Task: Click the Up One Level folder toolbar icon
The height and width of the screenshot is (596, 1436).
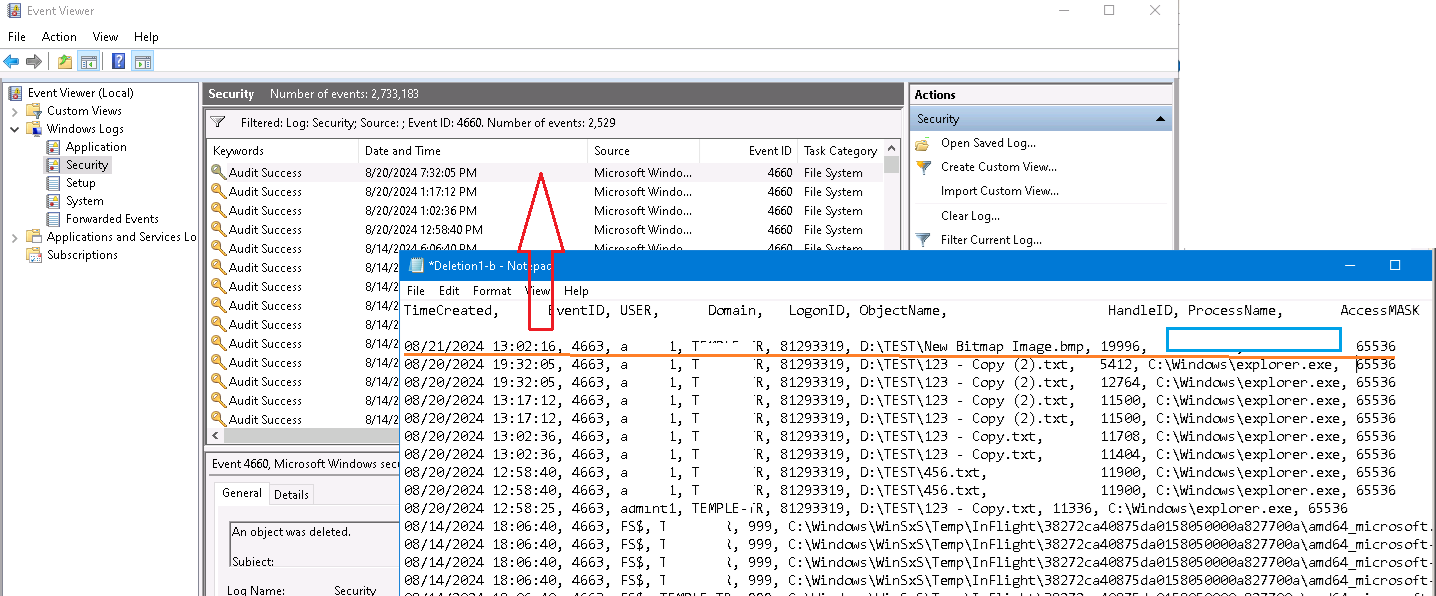Action: point(65,61)
